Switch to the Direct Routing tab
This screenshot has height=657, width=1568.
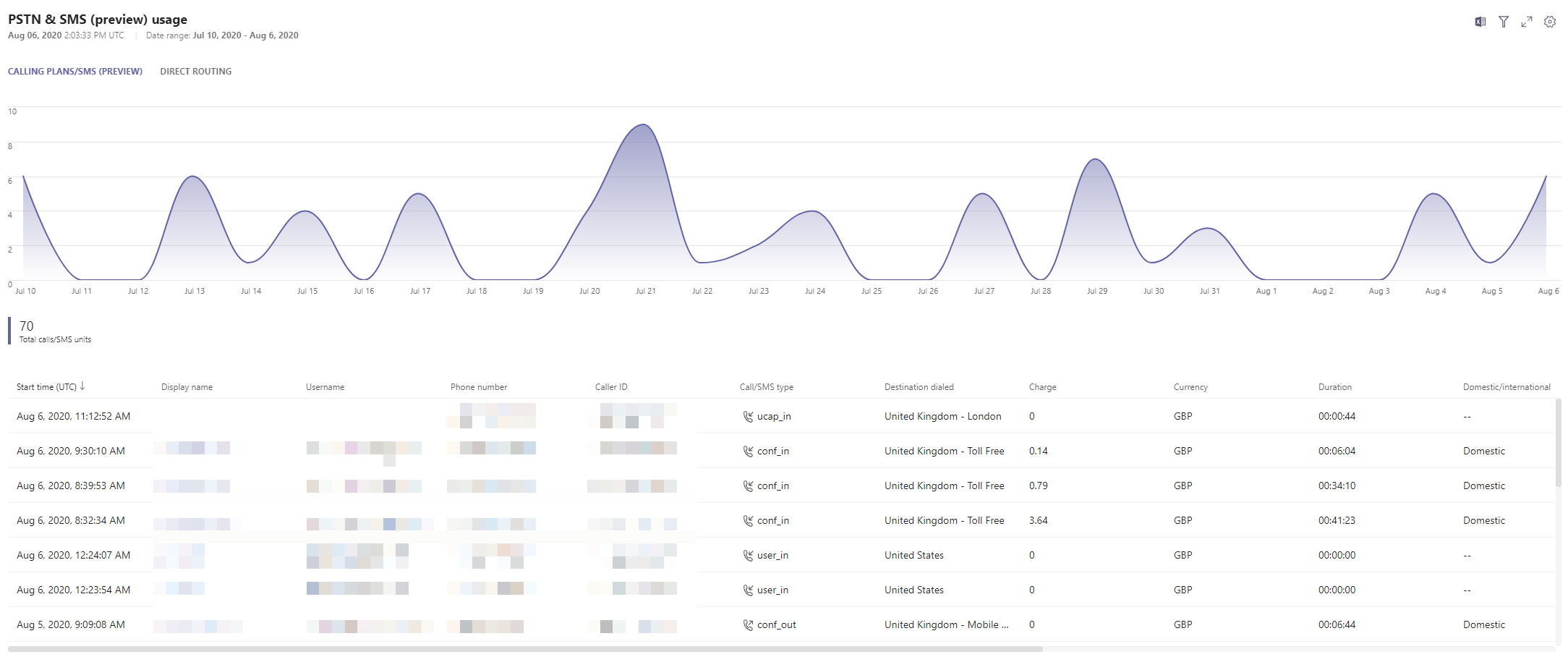(x=195, y=72)
